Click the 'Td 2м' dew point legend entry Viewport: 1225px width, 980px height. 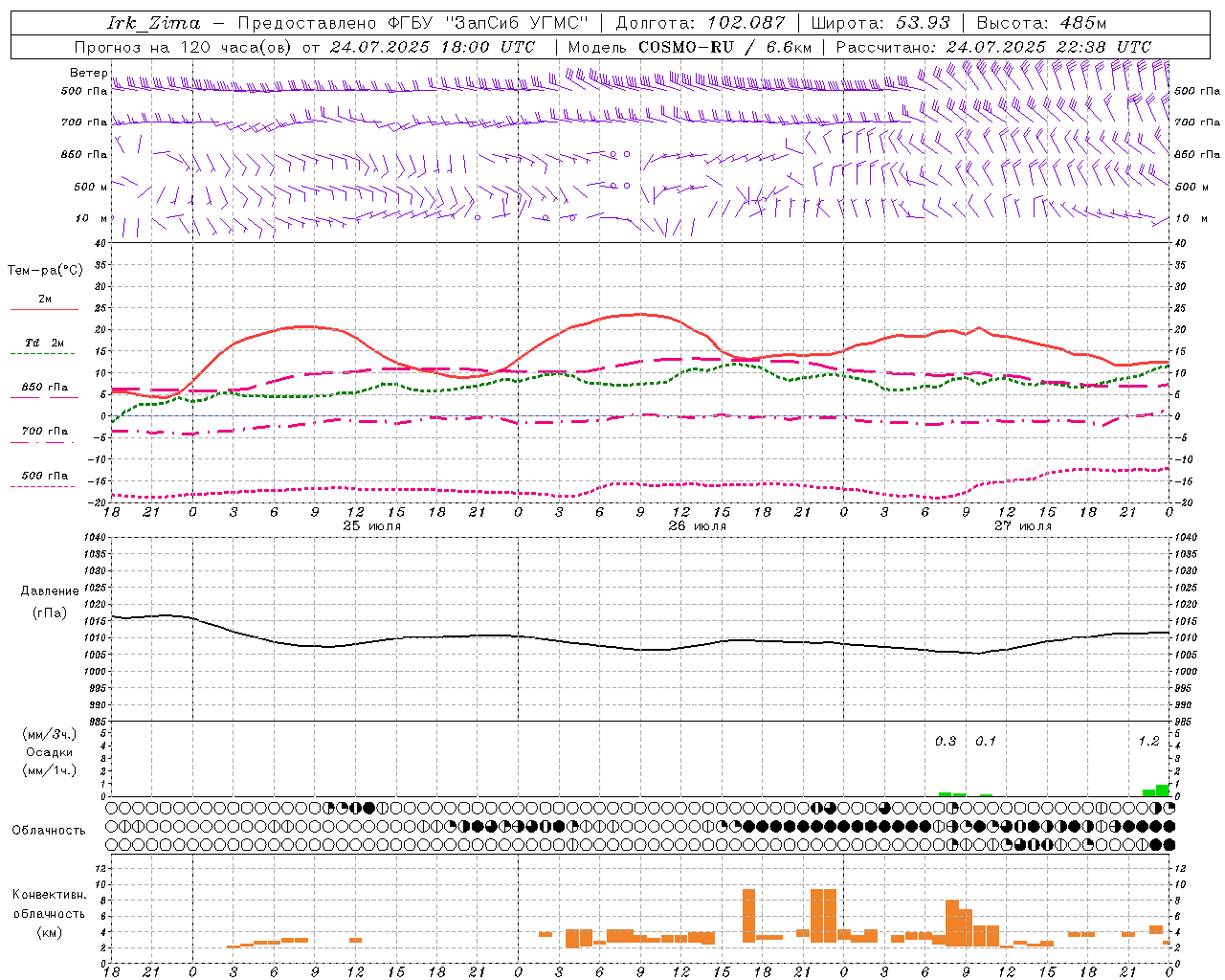pos(44,343)
